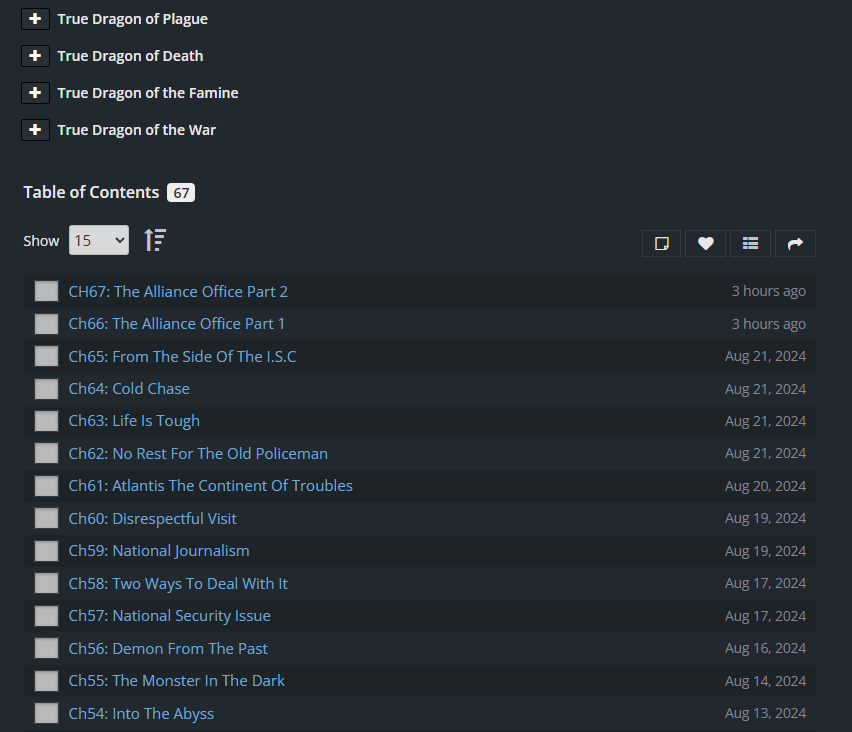Expand True Dragon of the War entry
Screen dimensions: 852x732
(x=35, y=130)
